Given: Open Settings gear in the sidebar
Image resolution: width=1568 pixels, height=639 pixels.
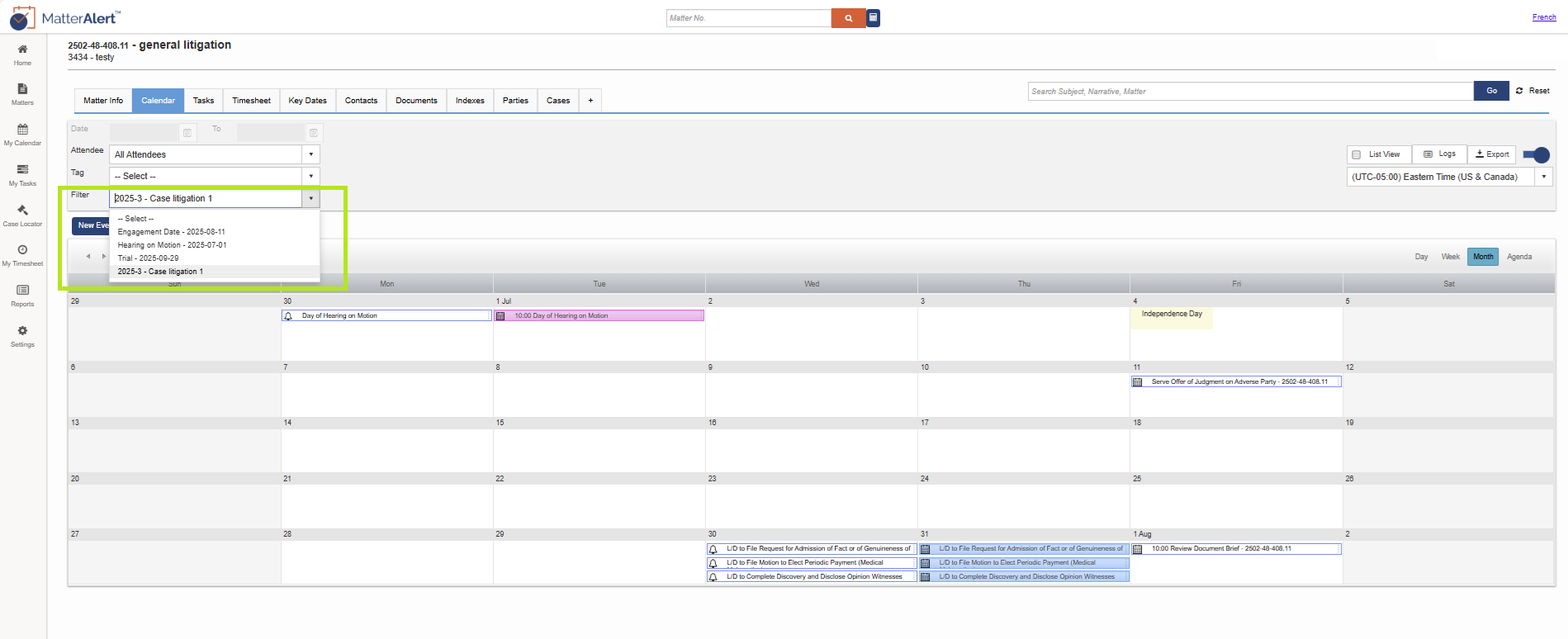Looking at the screenshot, I should point(22,331).
